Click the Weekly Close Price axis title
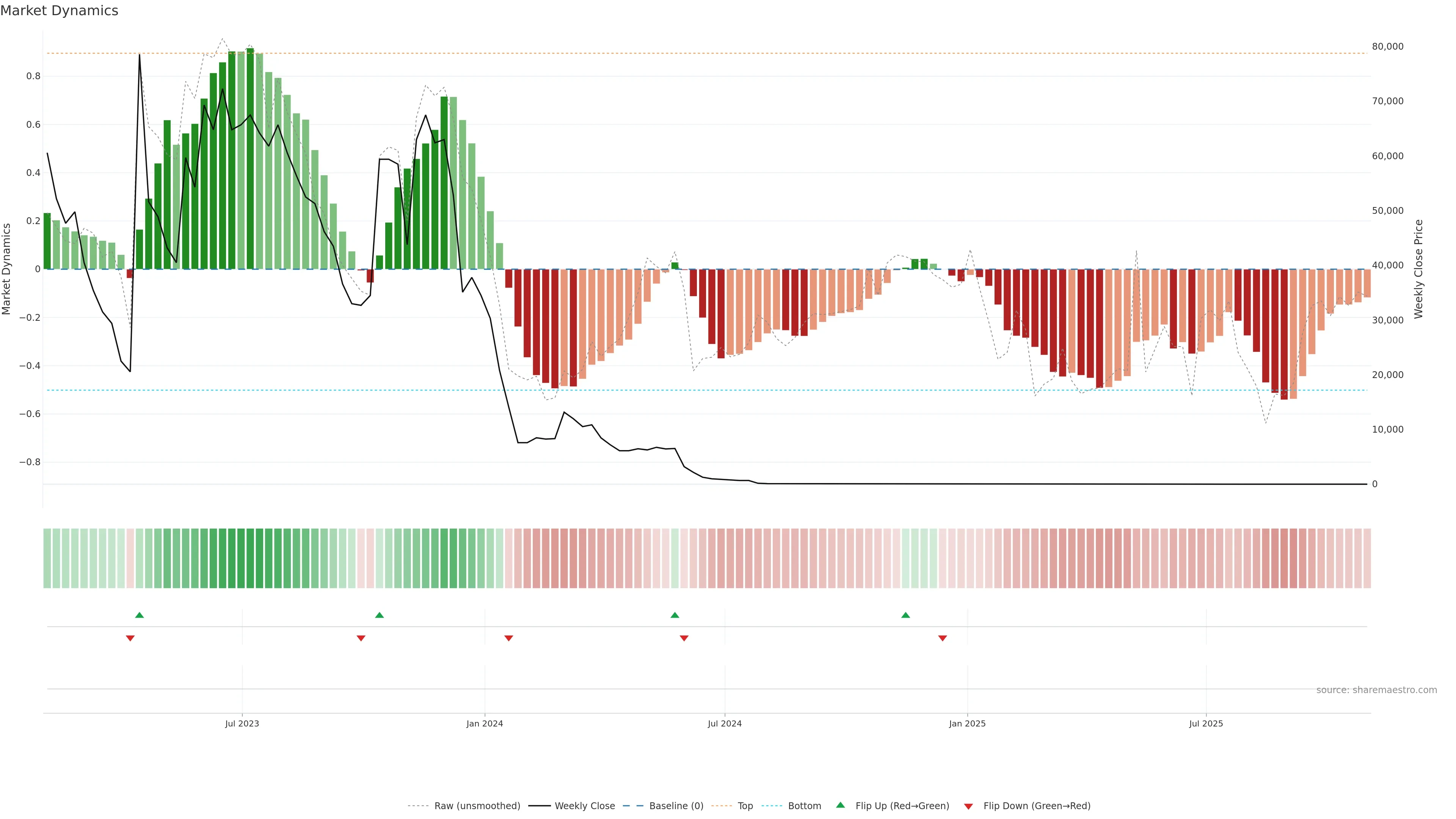The width and height of the screenshot is (1456, 819). 1418,269
